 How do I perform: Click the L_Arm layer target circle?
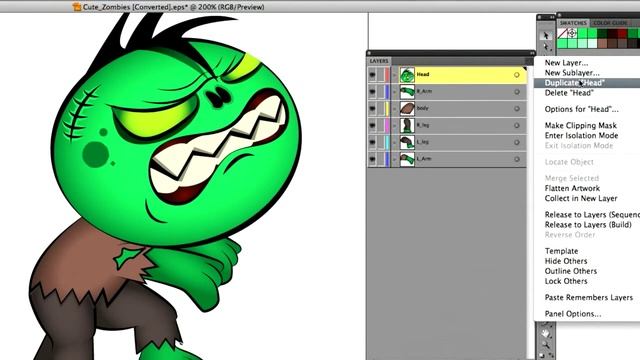(517, 159)
